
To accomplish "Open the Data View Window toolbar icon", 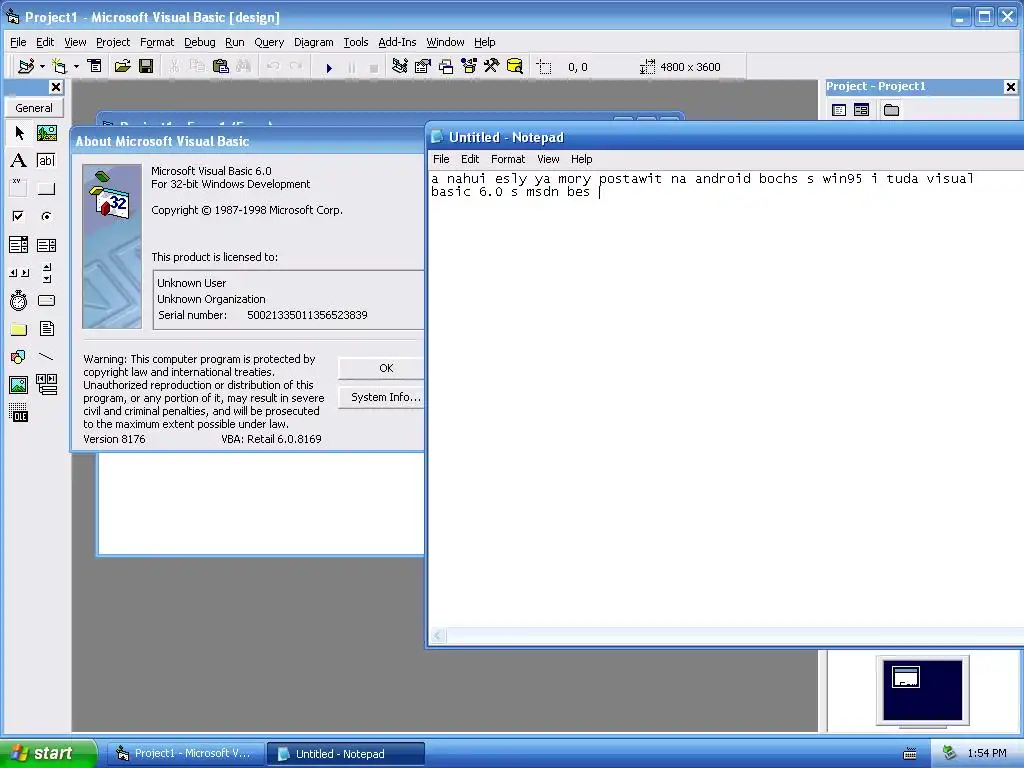I will [x=515, y=67].
